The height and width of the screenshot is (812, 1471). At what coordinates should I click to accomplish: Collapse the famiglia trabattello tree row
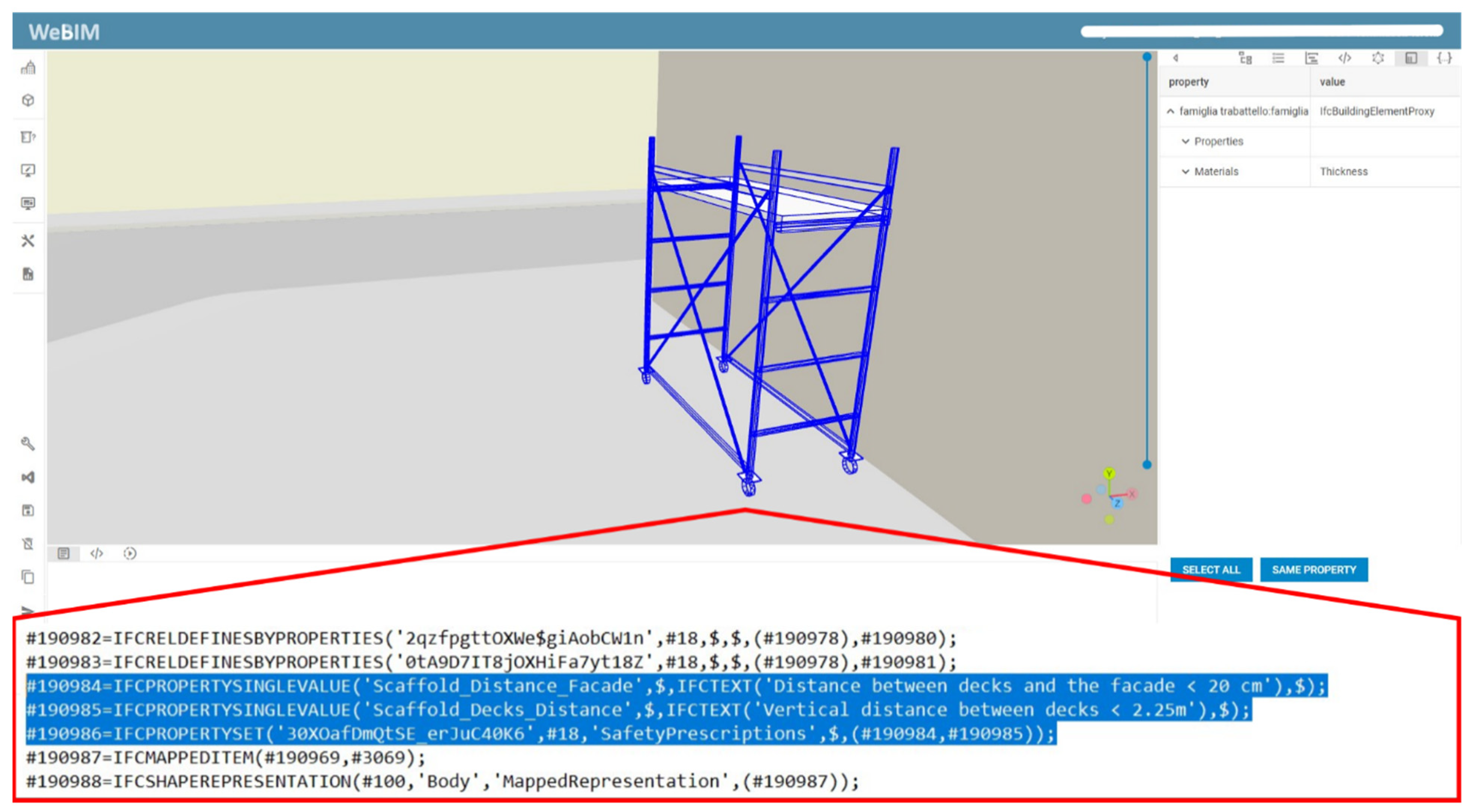[1170, 111]
